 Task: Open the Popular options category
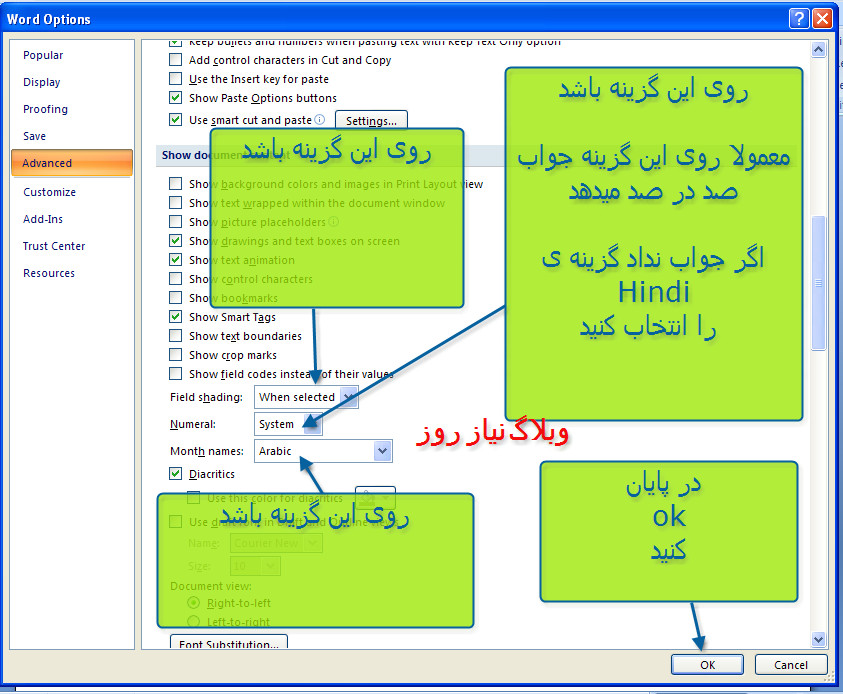(x=43, y=55)
